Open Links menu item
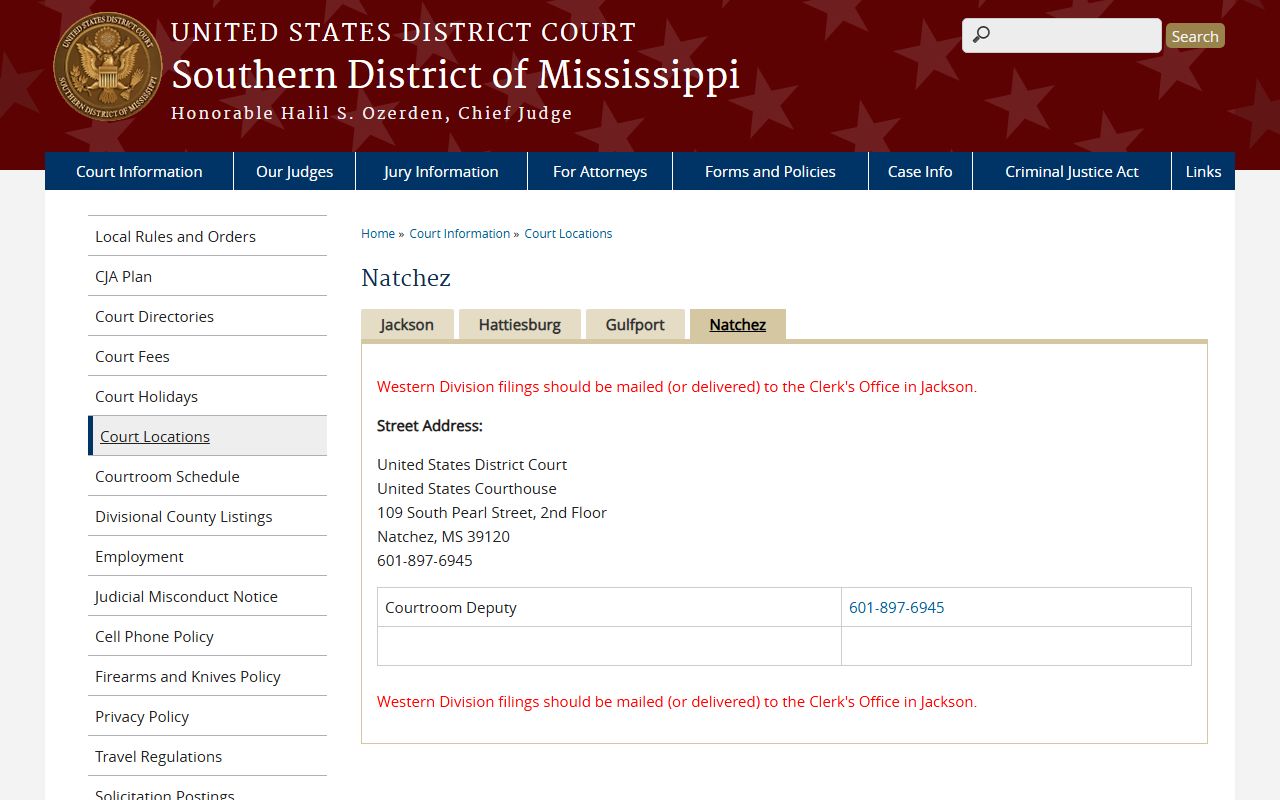This screenshot has width=1280, height=800. click(1203, 171)
